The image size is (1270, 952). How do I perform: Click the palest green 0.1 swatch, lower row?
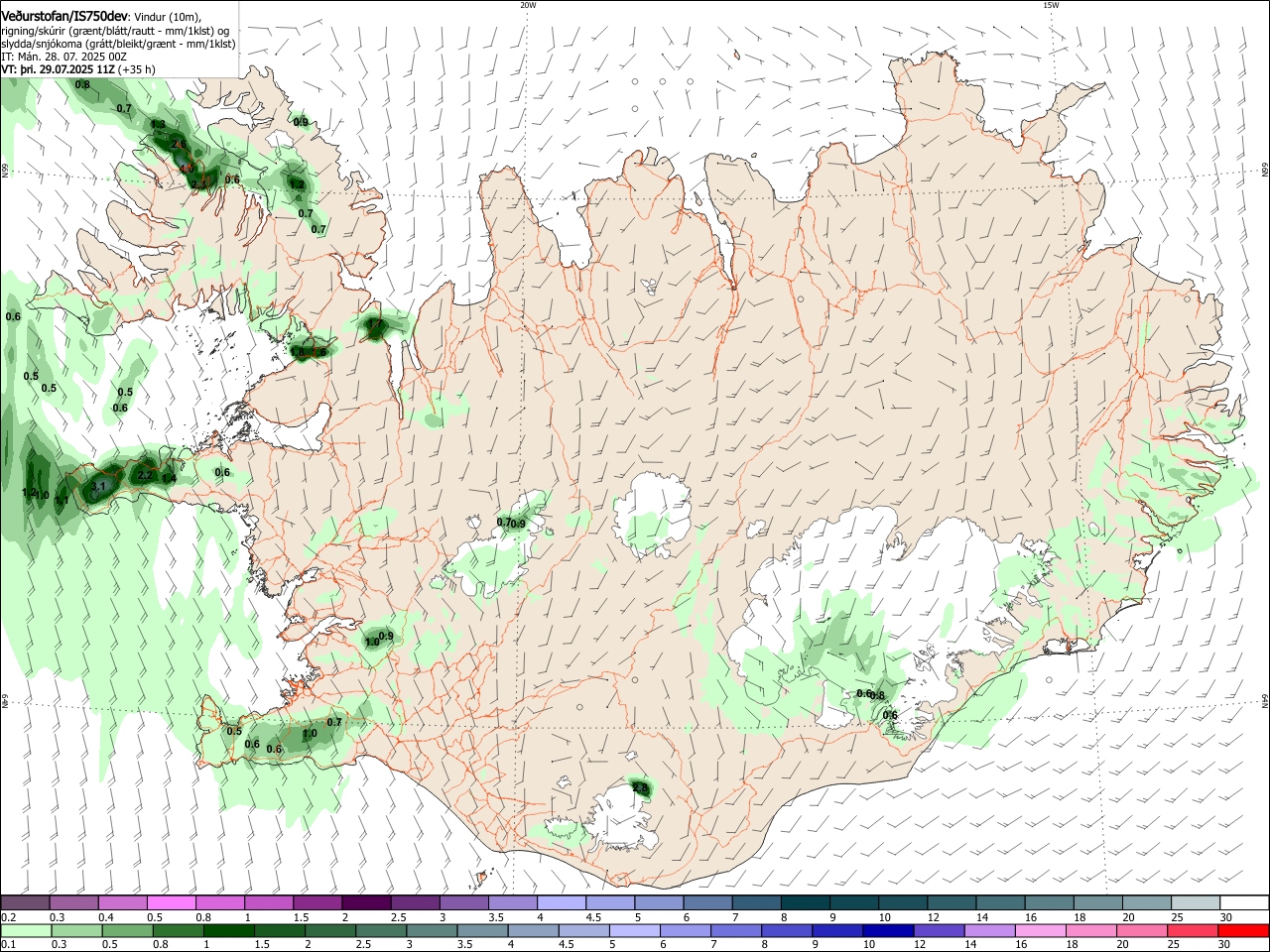25,930
